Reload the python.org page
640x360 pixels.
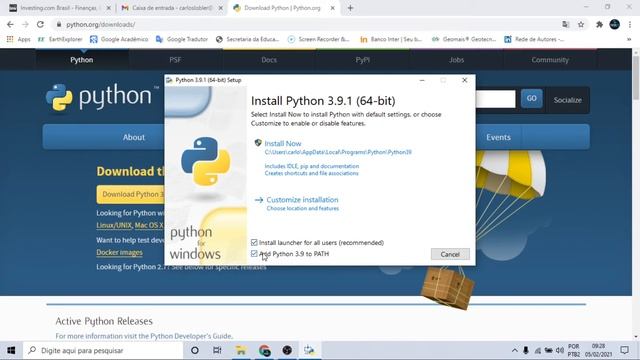point(40,24)
